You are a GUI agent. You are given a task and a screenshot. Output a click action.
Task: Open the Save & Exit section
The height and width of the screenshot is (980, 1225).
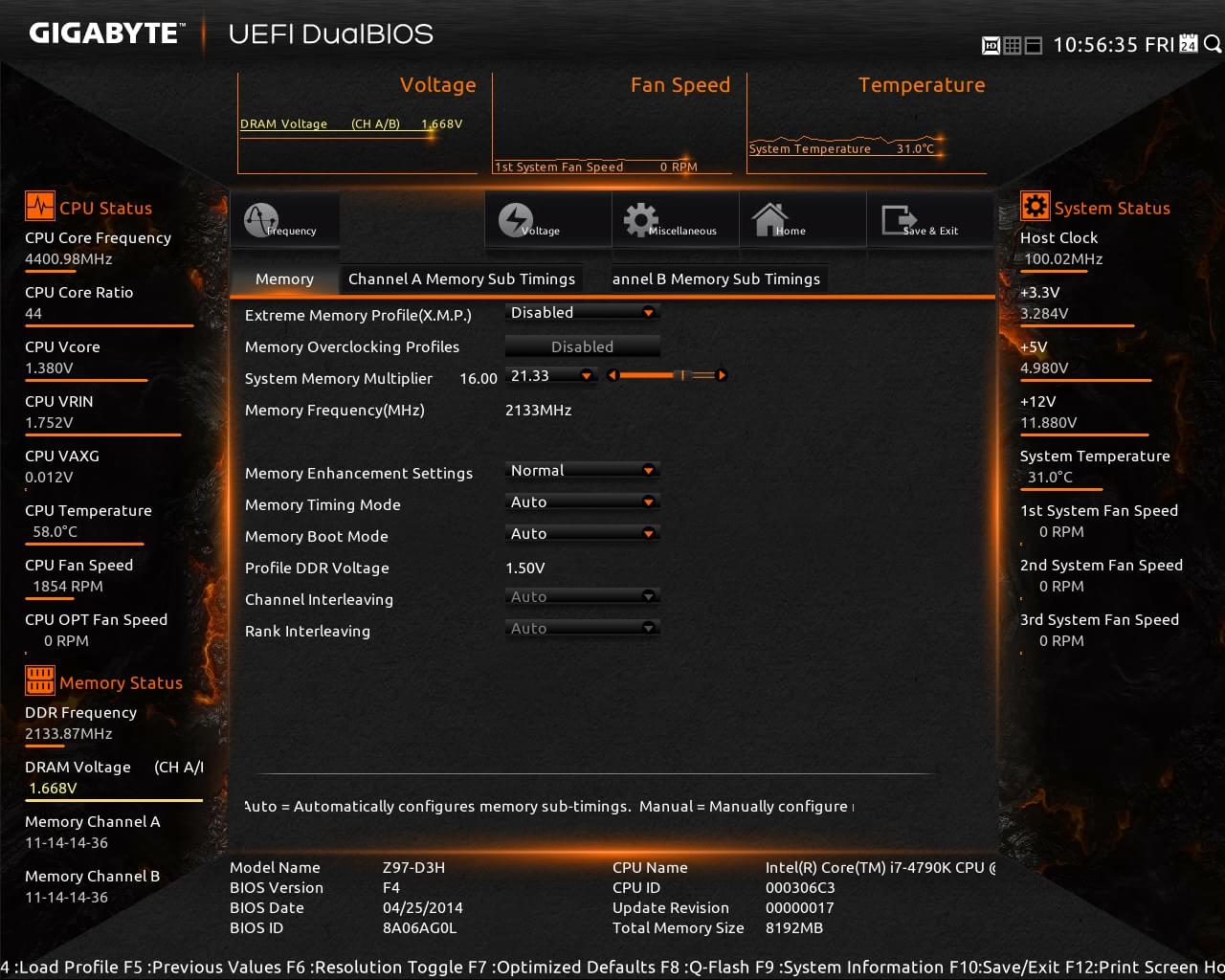(929, 221)
